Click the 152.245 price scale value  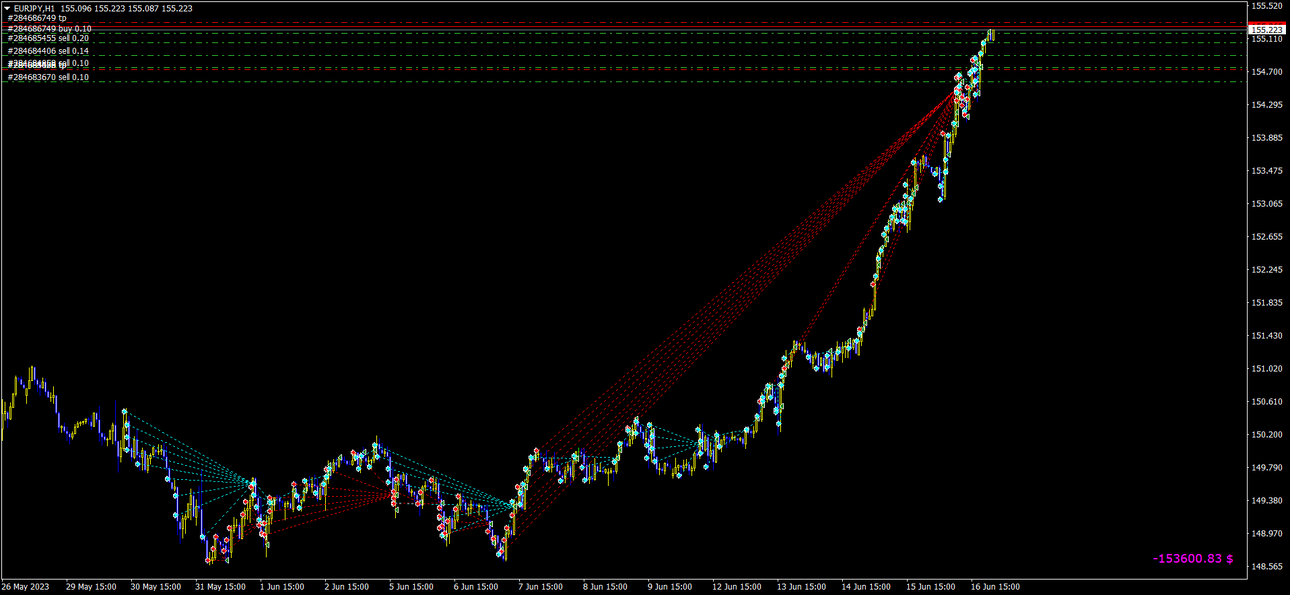1267,270
